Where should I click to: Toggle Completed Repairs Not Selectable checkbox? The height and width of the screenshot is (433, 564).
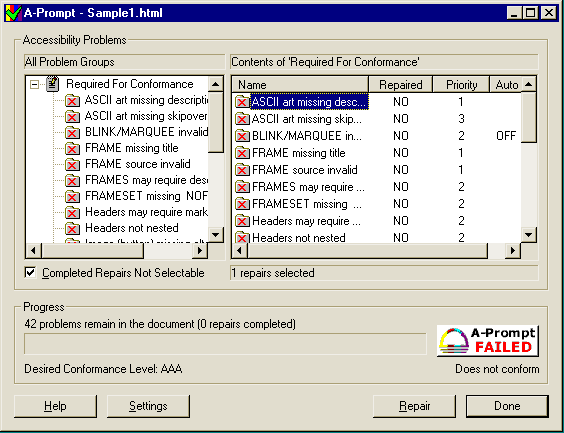(x=31, y=273)
